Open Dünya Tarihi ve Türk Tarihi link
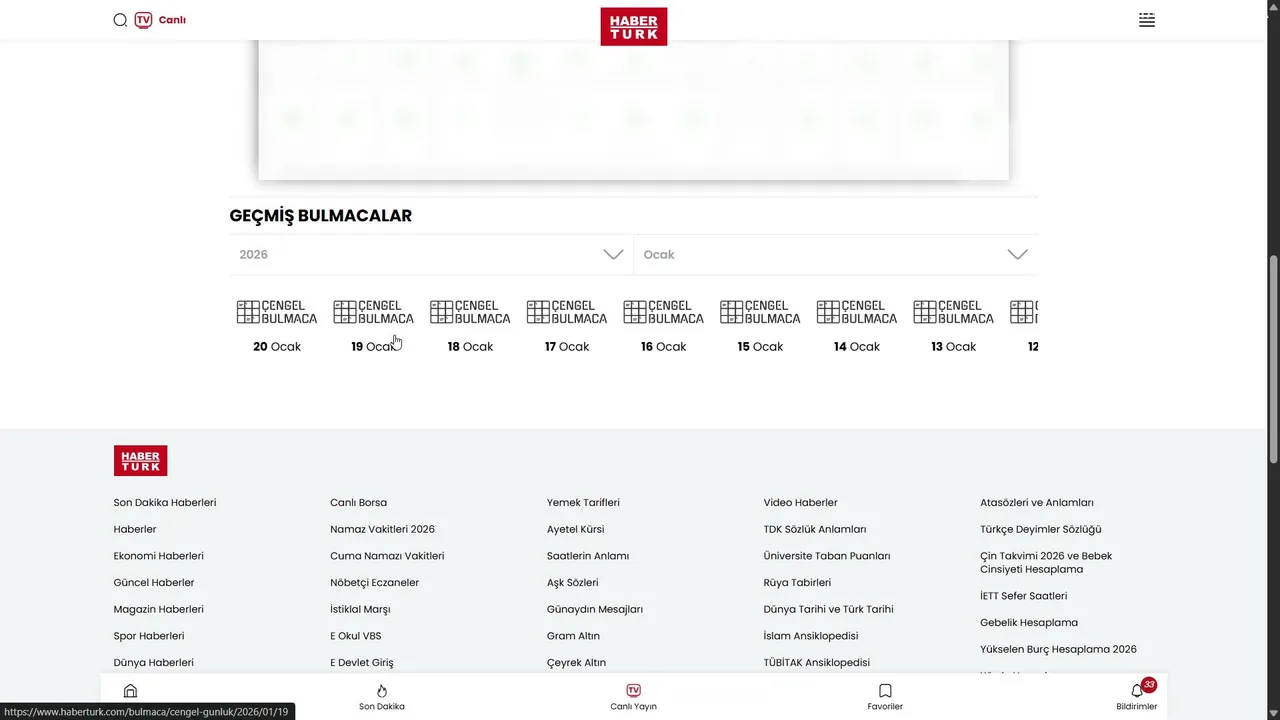Image resolution: width=1280 pixels, height=720 pixels. pos(828,609)
